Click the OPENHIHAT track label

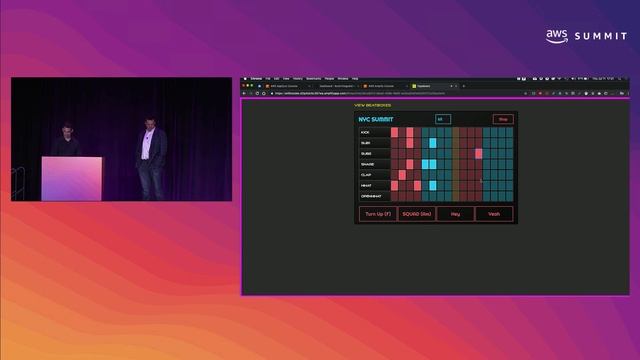pos(374,196)
